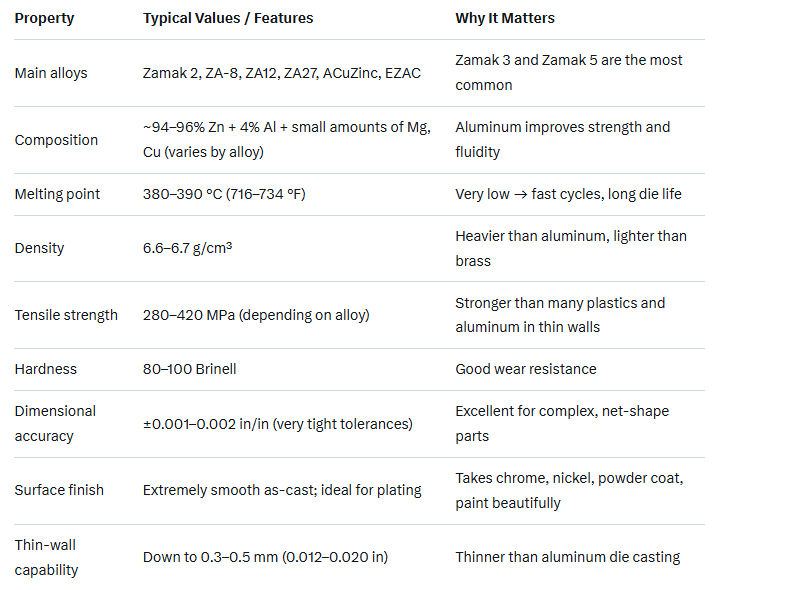Click the "Density" property label
Viewport: 795px width, 590px height.
(x=39, y=248)
